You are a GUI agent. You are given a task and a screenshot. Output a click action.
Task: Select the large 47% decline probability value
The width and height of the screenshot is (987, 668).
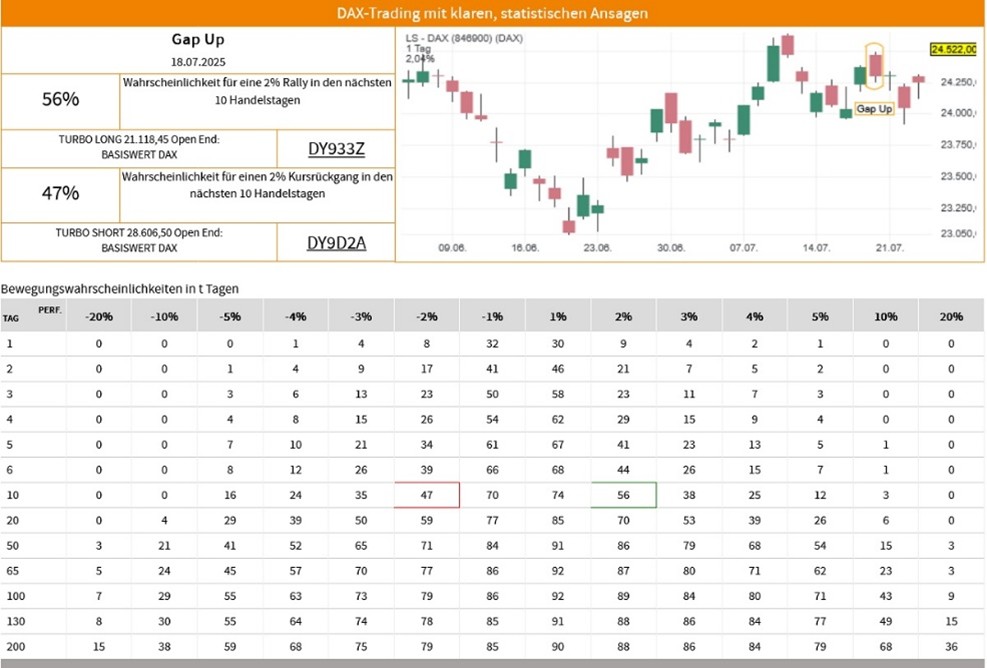(60, 193)
